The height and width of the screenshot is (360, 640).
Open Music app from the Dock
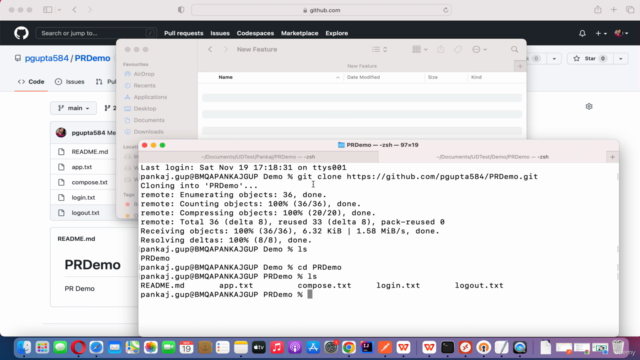277,347
